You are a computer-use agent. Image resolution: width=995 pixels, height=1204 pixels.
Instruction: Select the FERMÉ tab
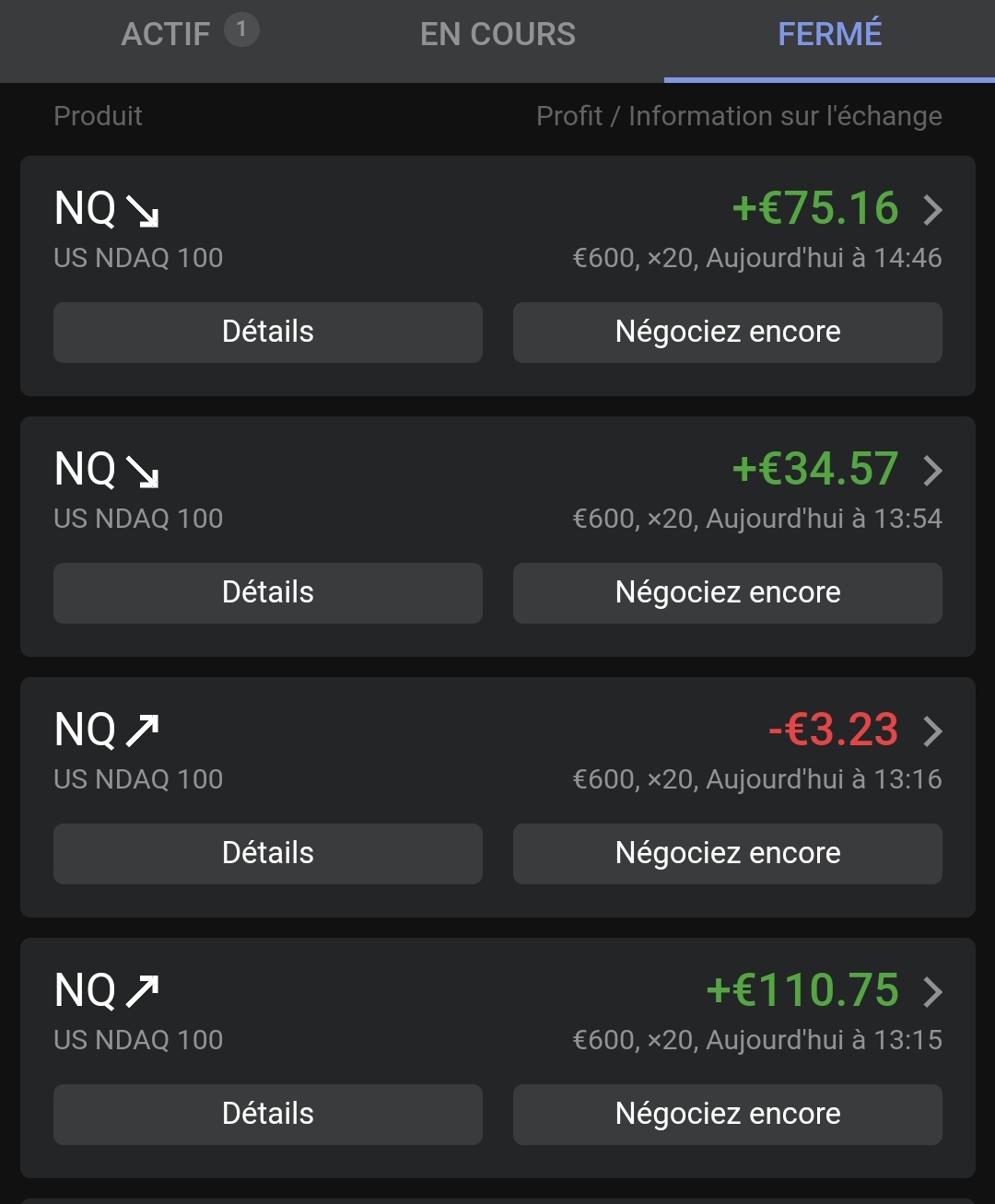[x=829, y=35]
